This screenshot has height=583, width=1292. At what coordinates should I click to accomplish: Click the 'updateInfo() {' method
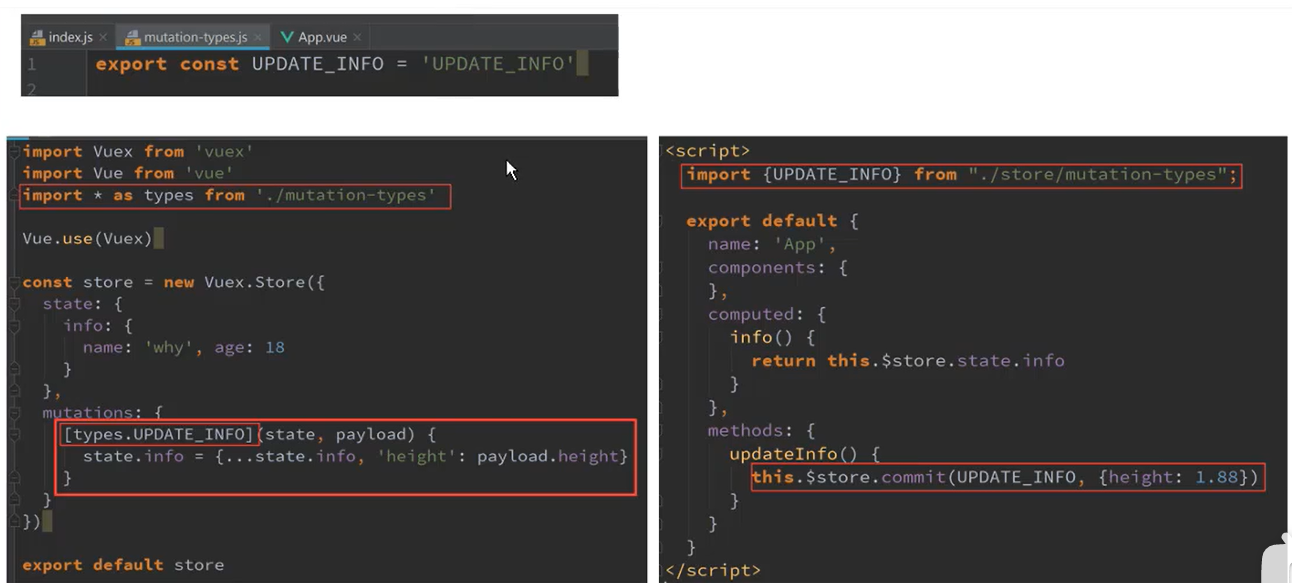tap(805, 454)
